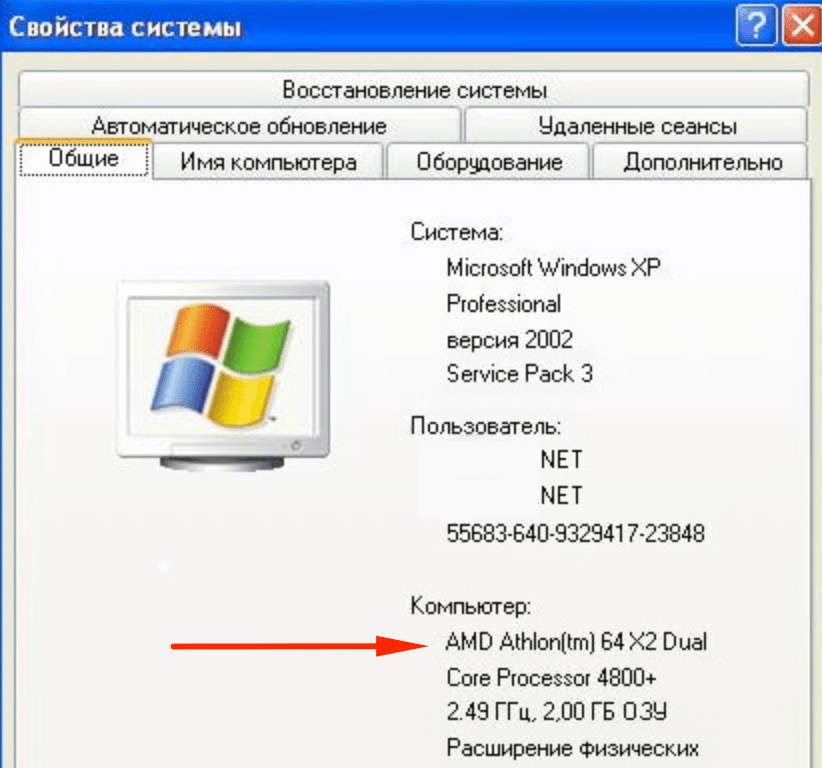Click the Свойства системы title bar

pyautogui.click(x=367, y=26)
